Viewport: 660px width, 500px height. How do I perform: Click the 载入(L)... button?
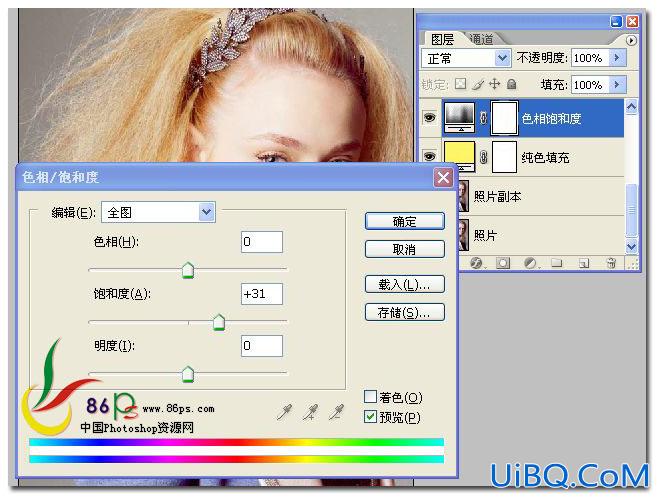tap(405, 285)
